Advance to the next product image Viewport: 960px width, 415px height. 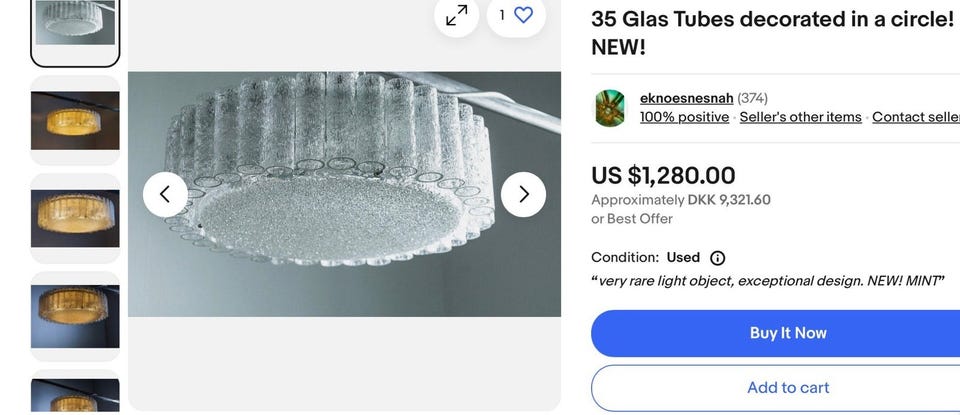click(523, 194)
